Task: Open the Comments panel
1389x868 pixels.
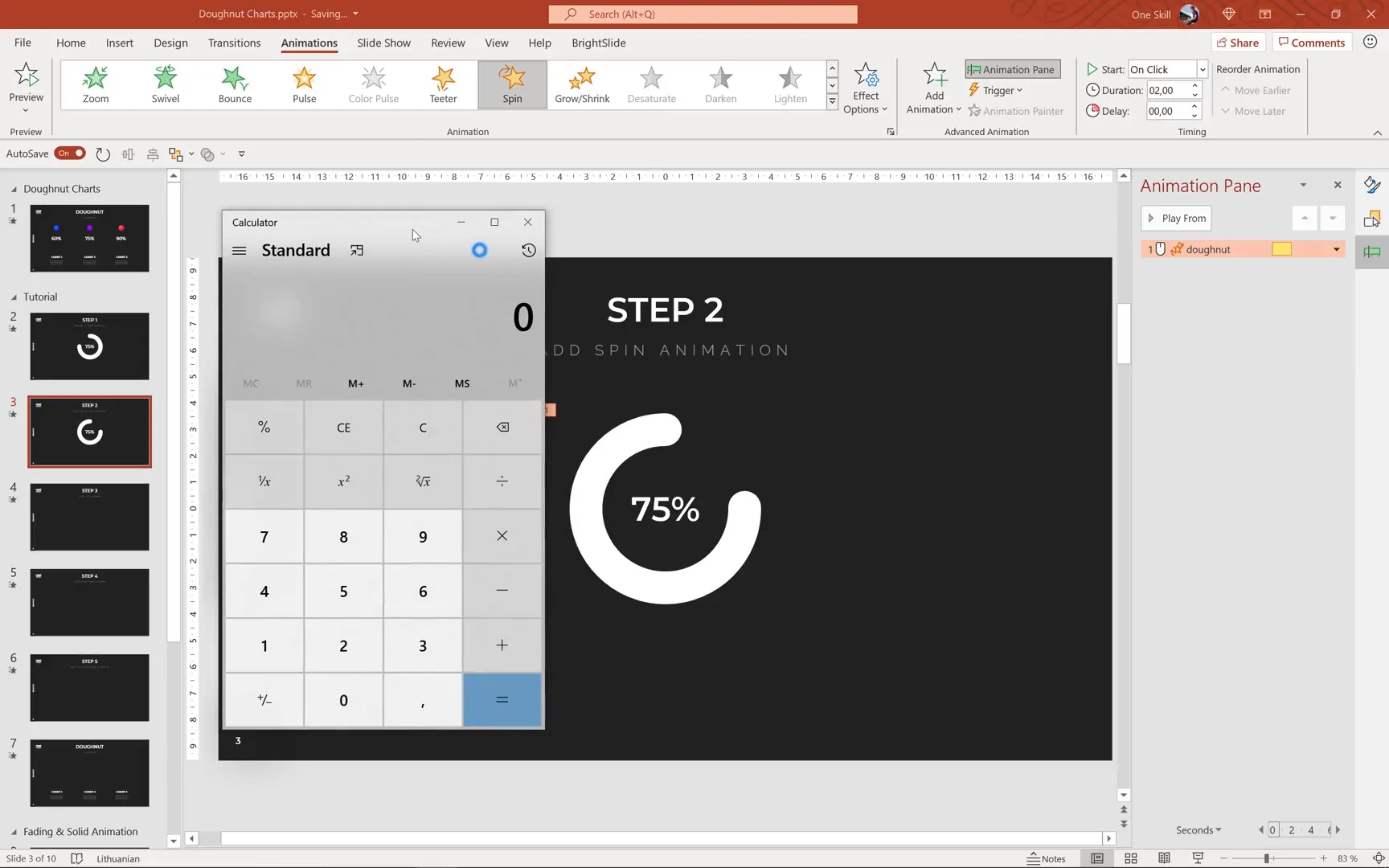Action: pyautogui.click(x=1312, y=42)
